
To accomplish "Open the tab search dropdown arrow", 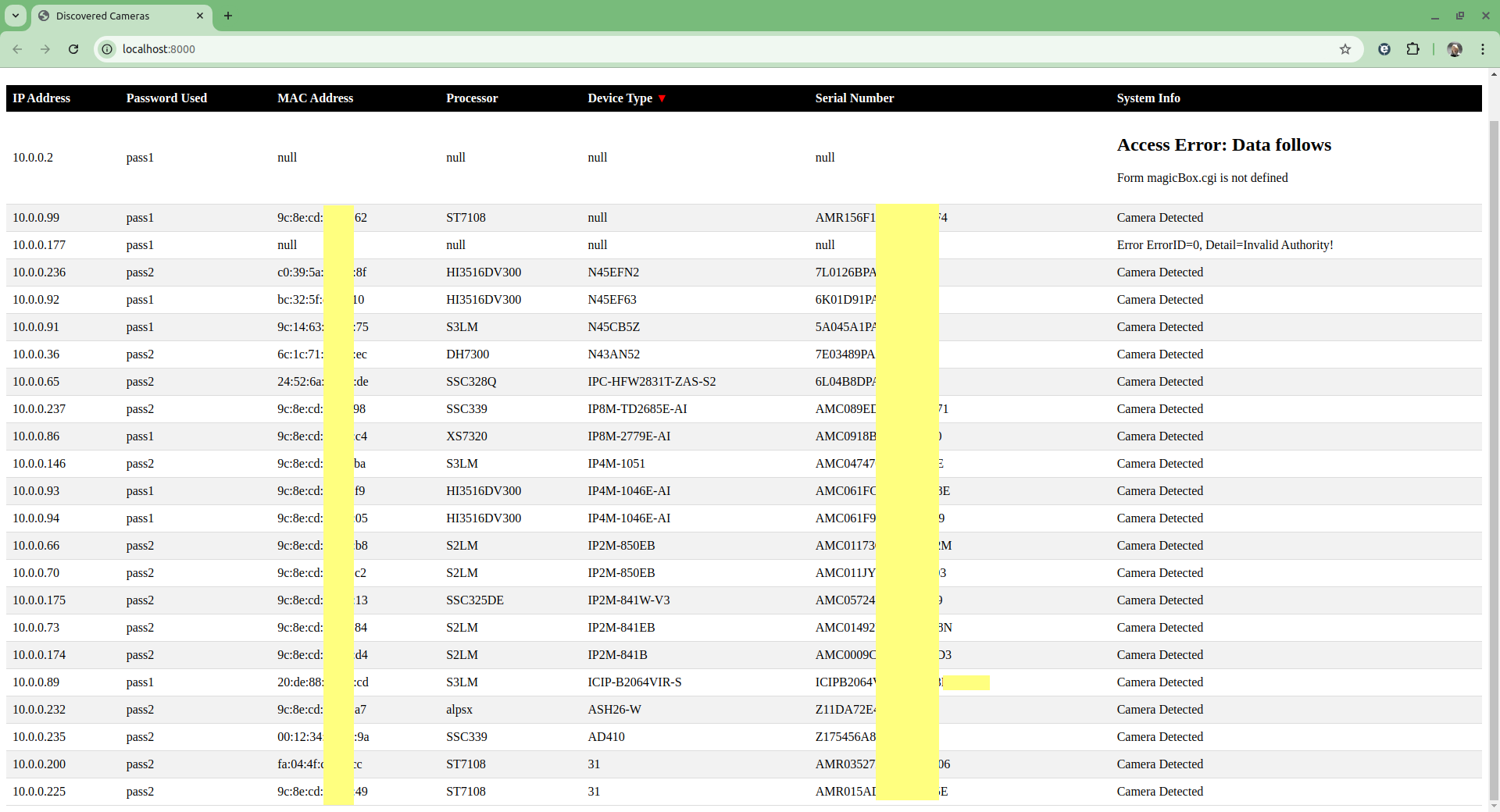I will [16, 16].
